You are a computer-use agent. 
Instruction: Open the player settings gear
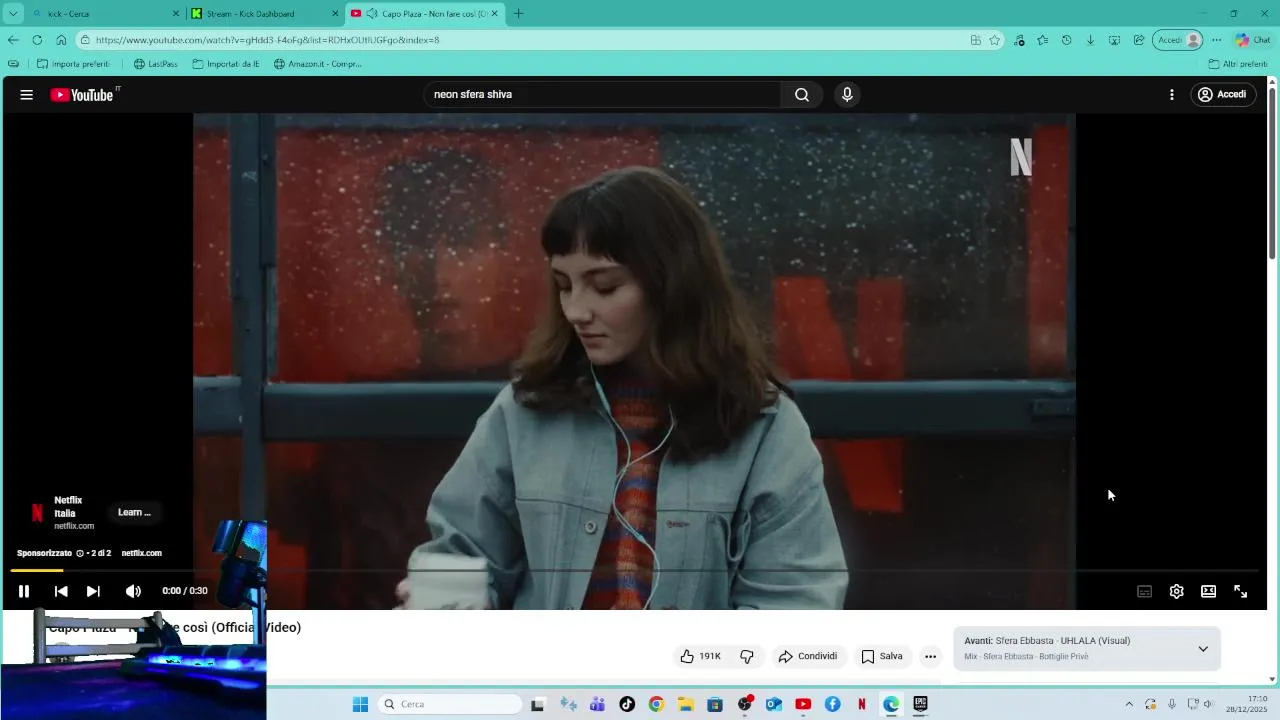tap(1177, 591)
